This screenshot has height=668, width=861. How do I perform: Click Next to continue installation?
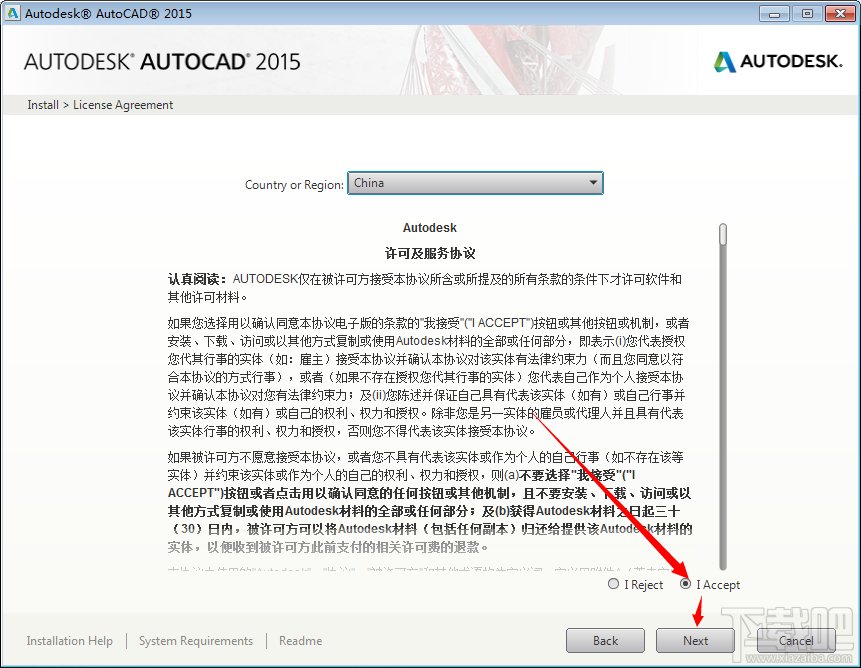pos(695,640)
